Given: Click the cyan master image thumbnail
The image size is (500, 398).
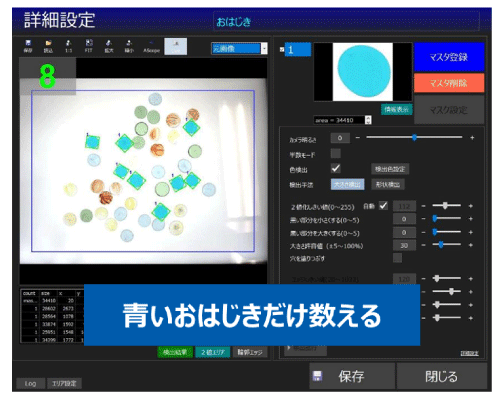Looking at the screenshot, I should point(363,72).
